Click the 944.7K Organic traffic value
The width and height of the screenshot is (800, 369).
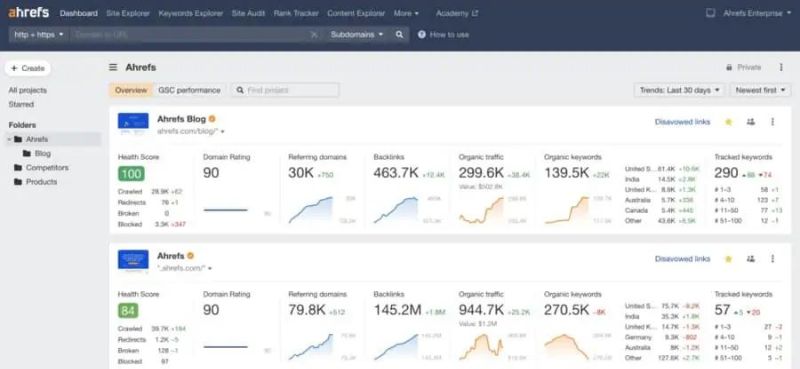481,310
